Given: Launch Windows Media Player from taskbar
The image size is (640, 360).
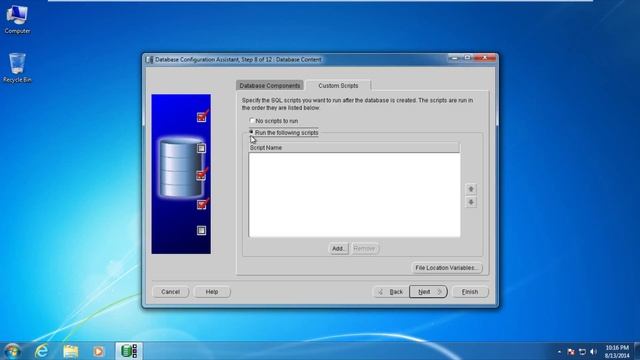Looking at the screenshot, I should tap(98, 351).
